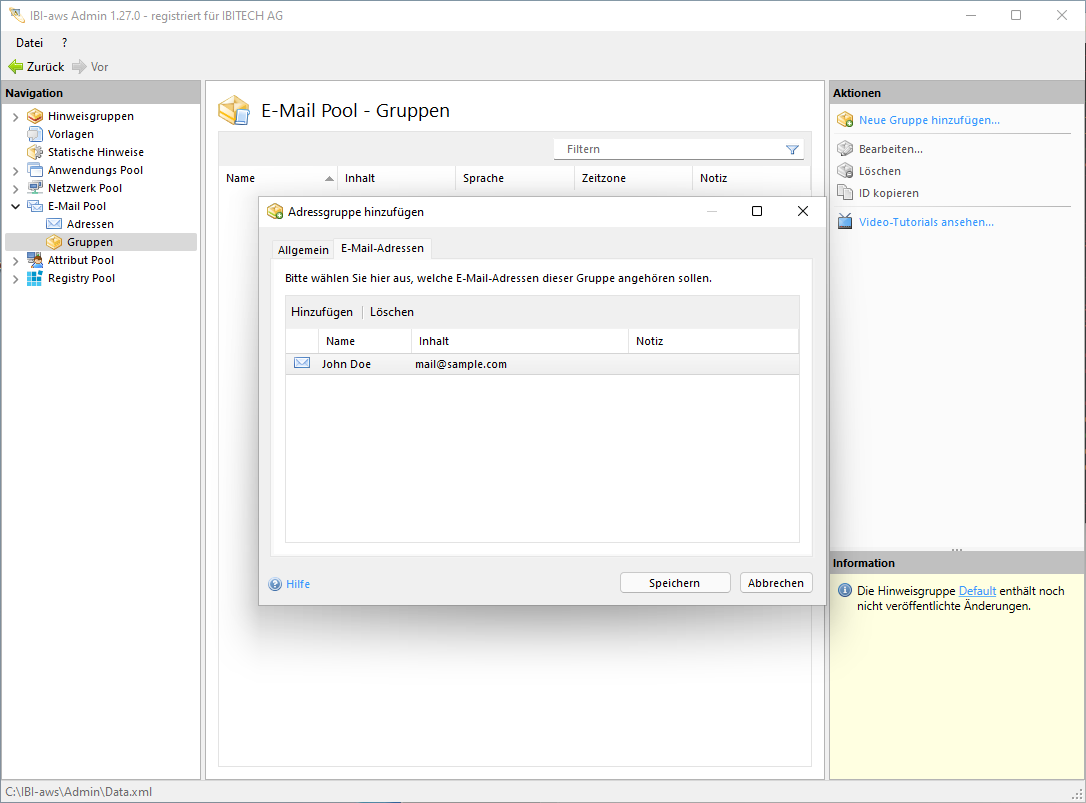This screenshot has width=1086, height=803.
Task: Click into the Filtern search field
Action: (x=670, y=149)
